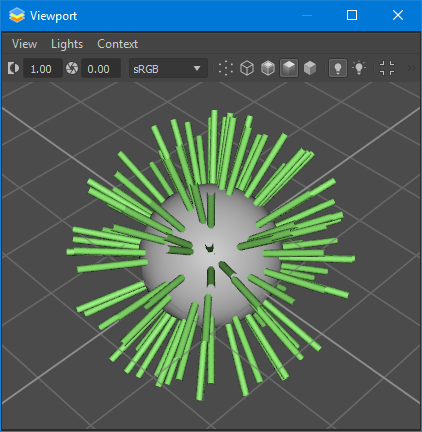Toggle the smooth shaded display mode

point(289,68)
